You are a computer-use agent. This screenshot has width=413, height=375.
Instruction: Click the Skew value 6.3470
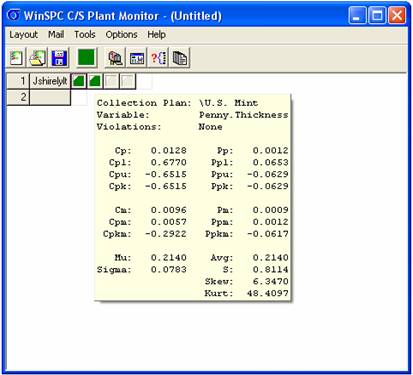270,281
